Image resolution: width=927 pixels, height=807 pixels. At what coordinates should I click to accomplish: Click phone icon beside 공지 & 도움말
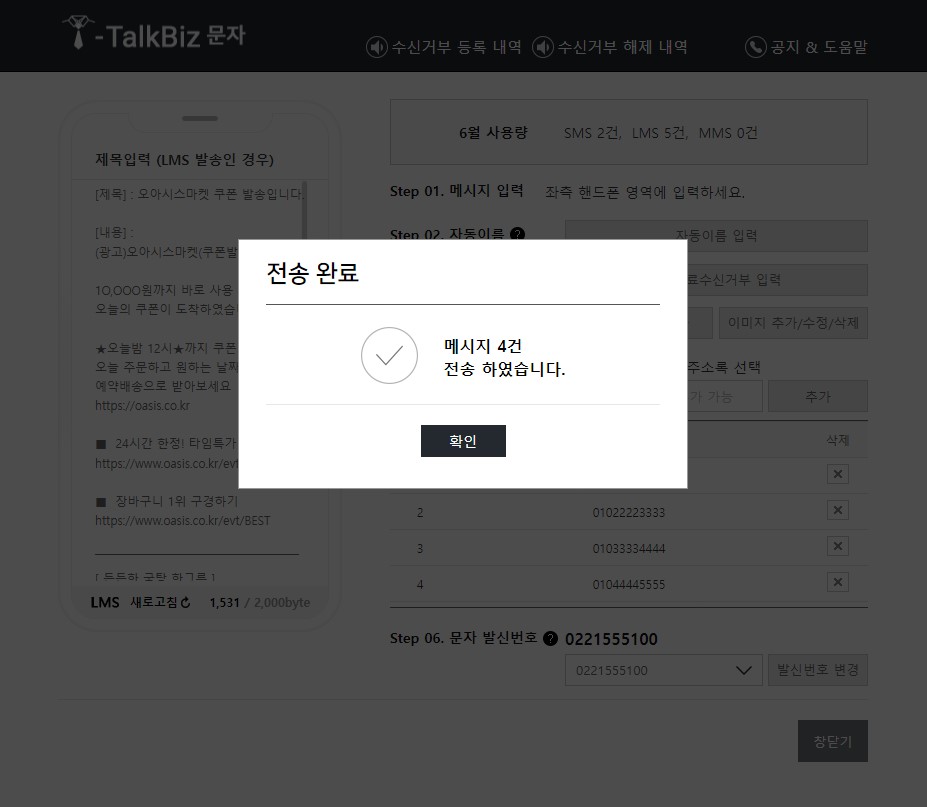(756, 47)
